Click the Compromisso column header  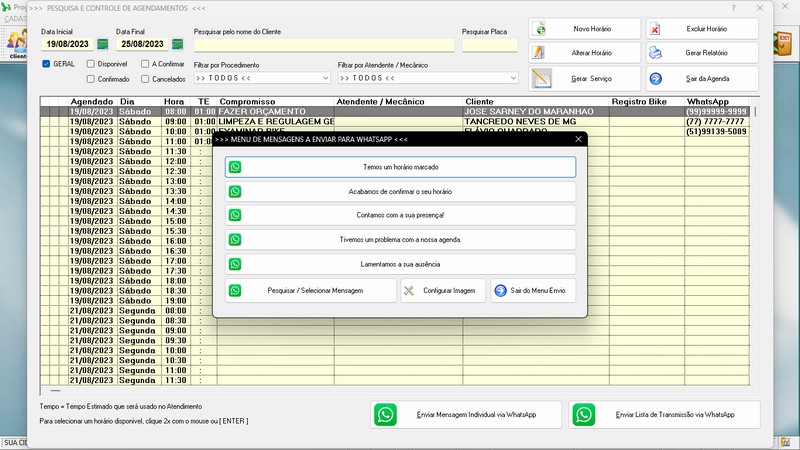(247, 102)
